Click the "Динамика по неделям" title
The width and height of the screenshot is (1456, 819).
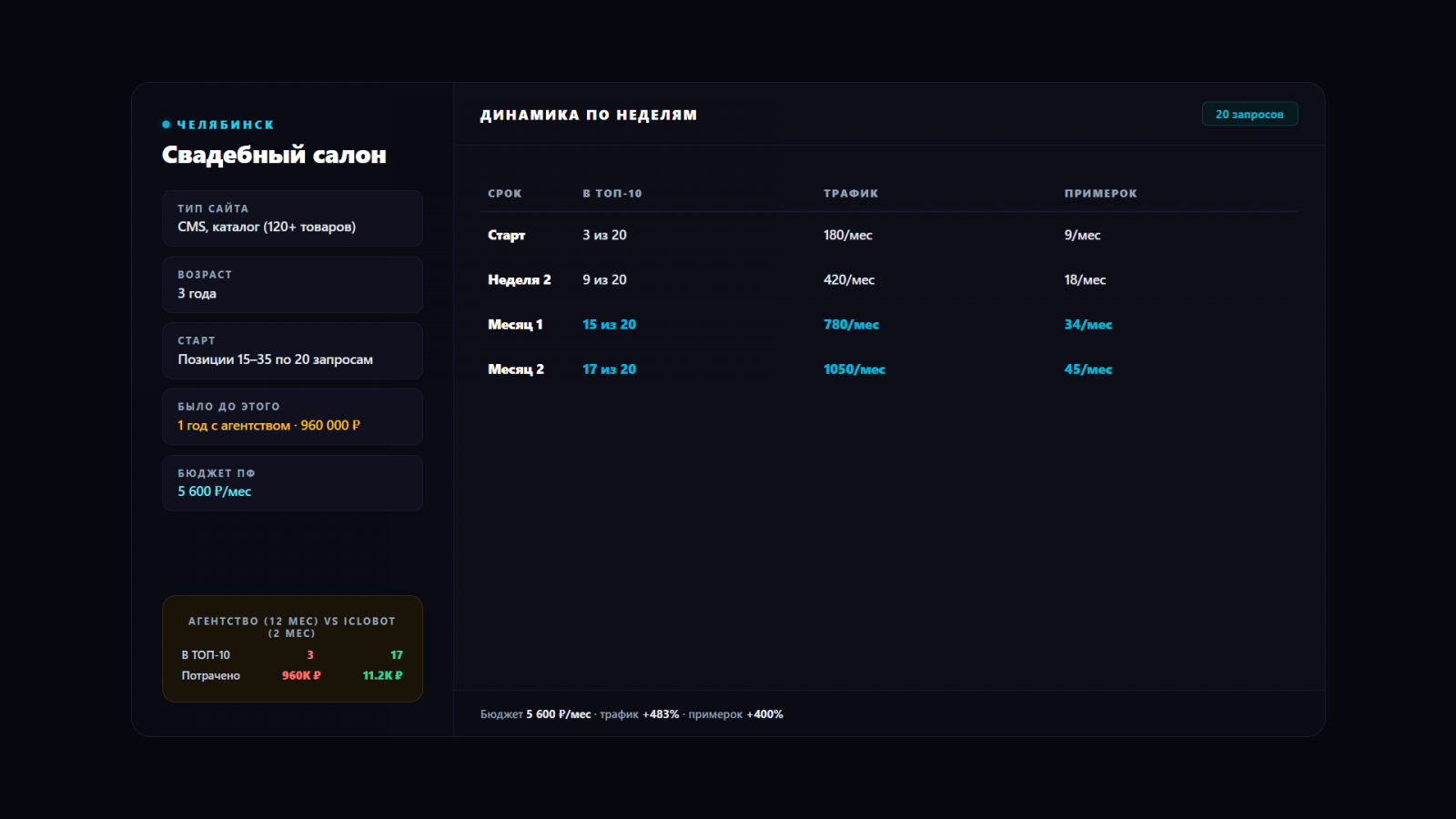[x=588, y=115]
